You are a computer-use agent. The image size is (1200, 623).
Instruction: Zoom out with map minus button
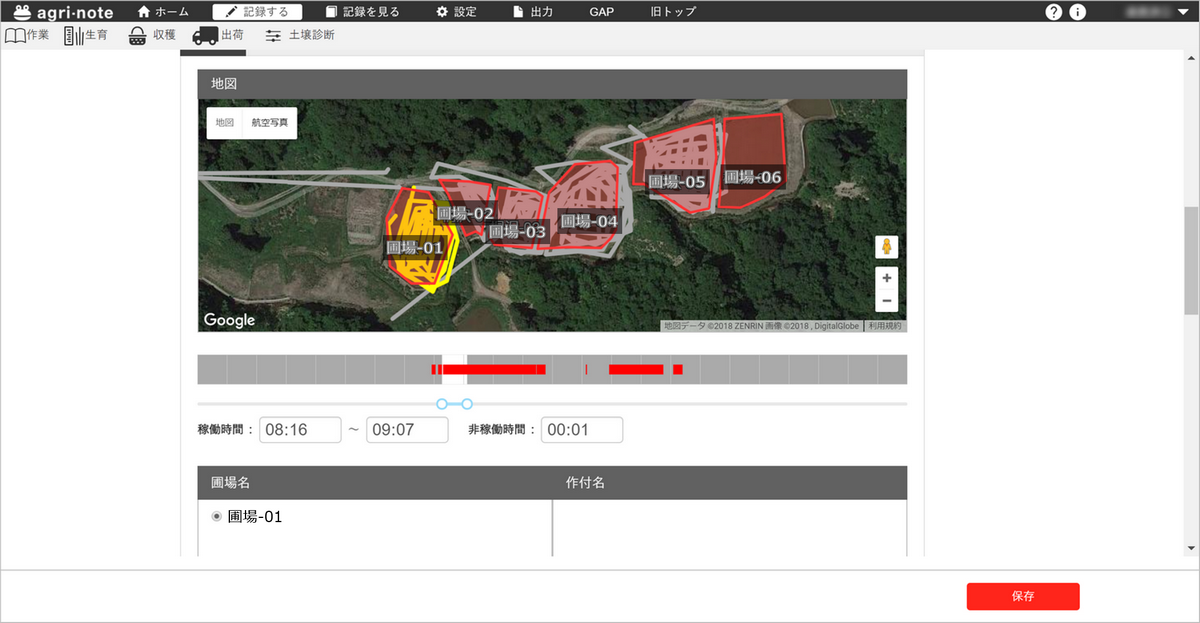(x=886, y=301)
